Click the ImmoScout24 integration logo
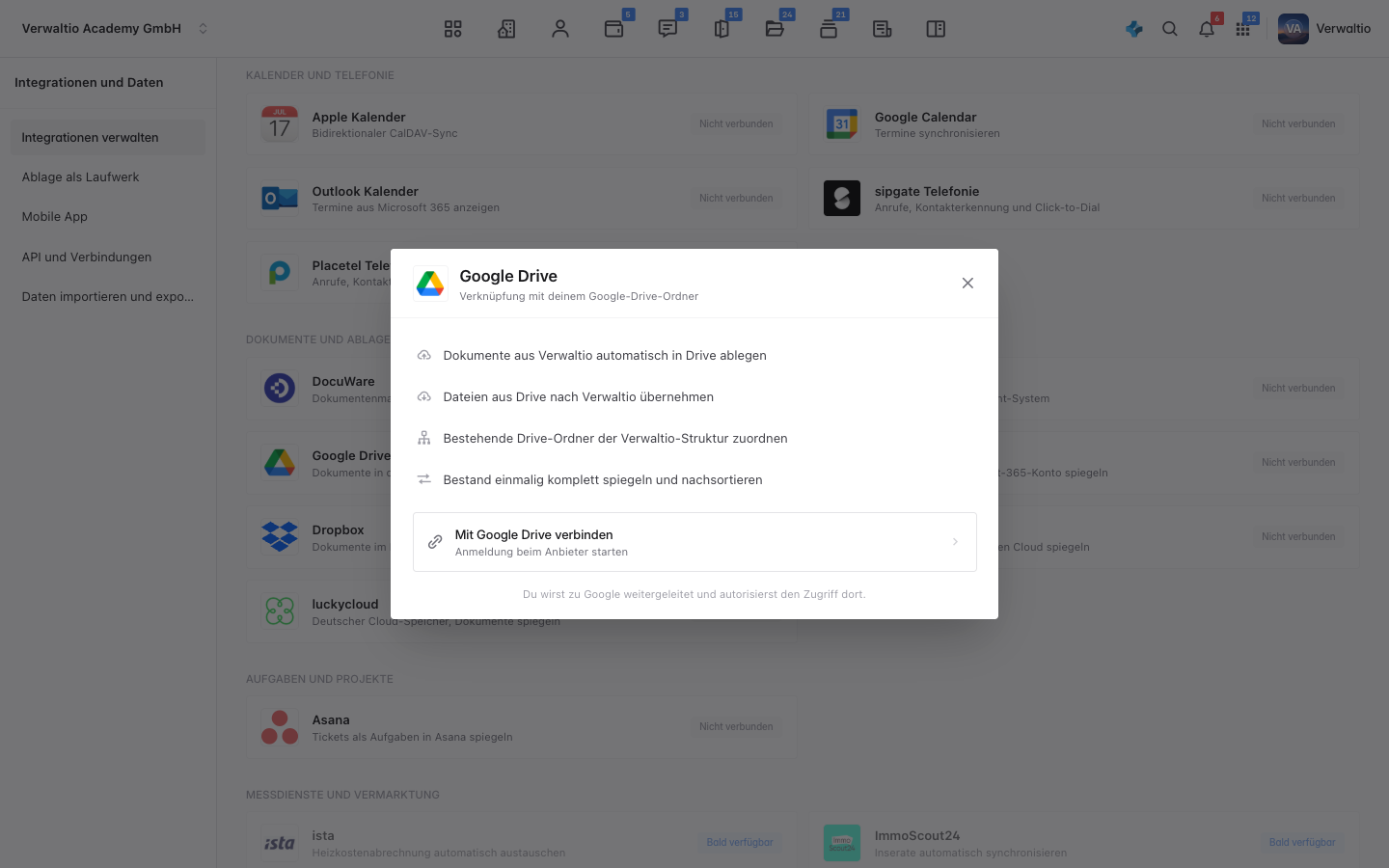Image resolution: width=1389 pixels, height=868 pixels. click(842, 843)
